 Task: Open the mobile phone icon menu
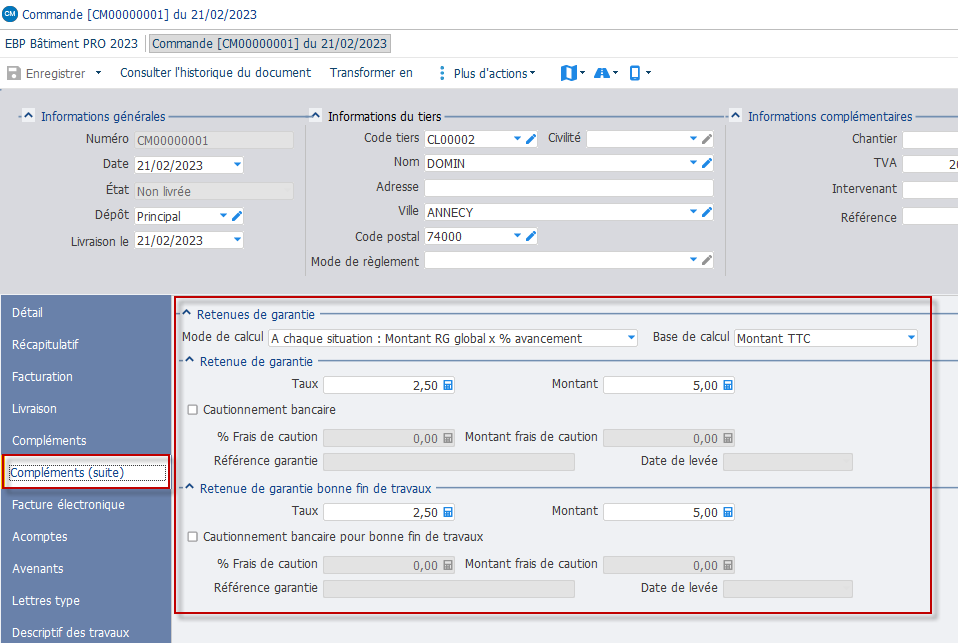pos(640,73)
